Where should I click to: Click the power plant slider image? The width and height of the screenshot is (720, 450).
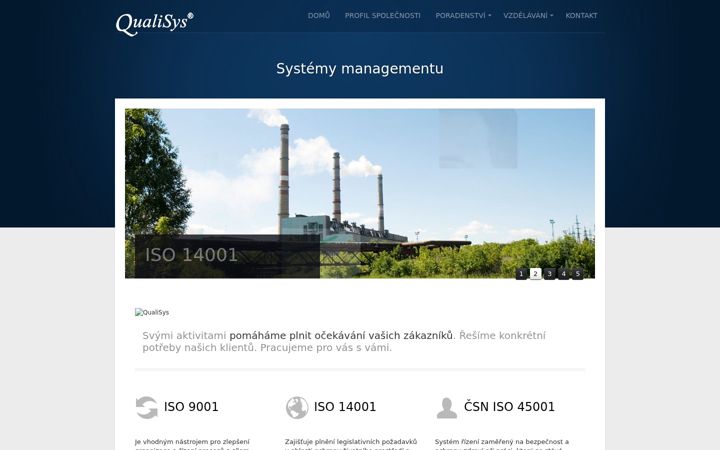360,193
